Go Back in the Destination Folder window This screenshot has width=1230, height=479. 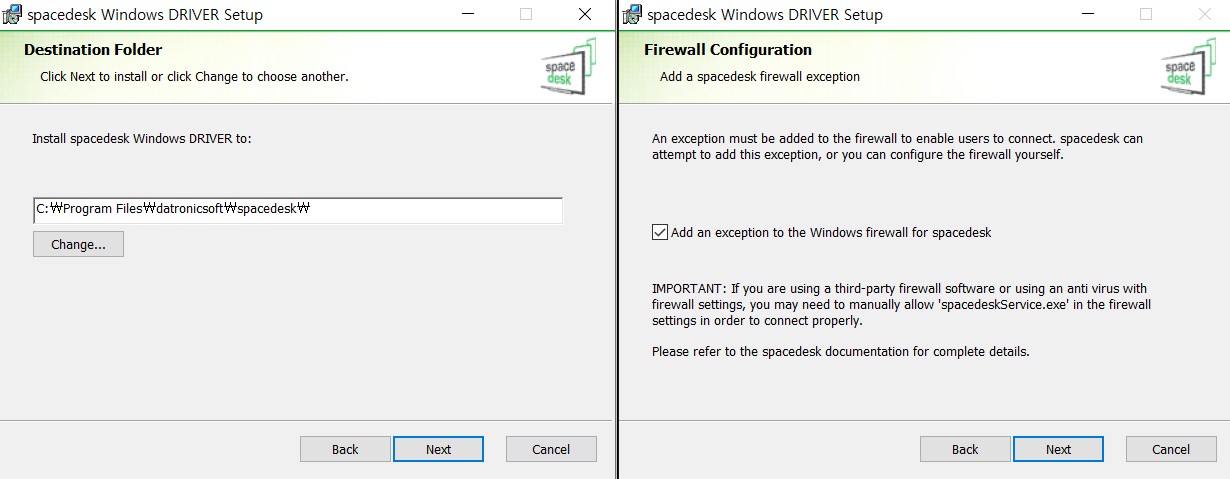345,449
